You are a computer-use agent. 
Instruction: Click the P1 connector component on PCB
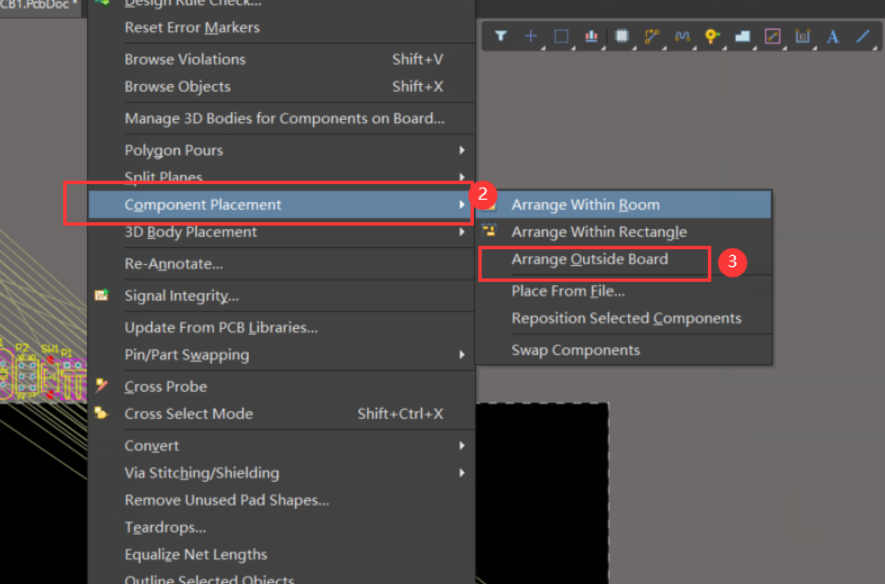click(73, 379)
